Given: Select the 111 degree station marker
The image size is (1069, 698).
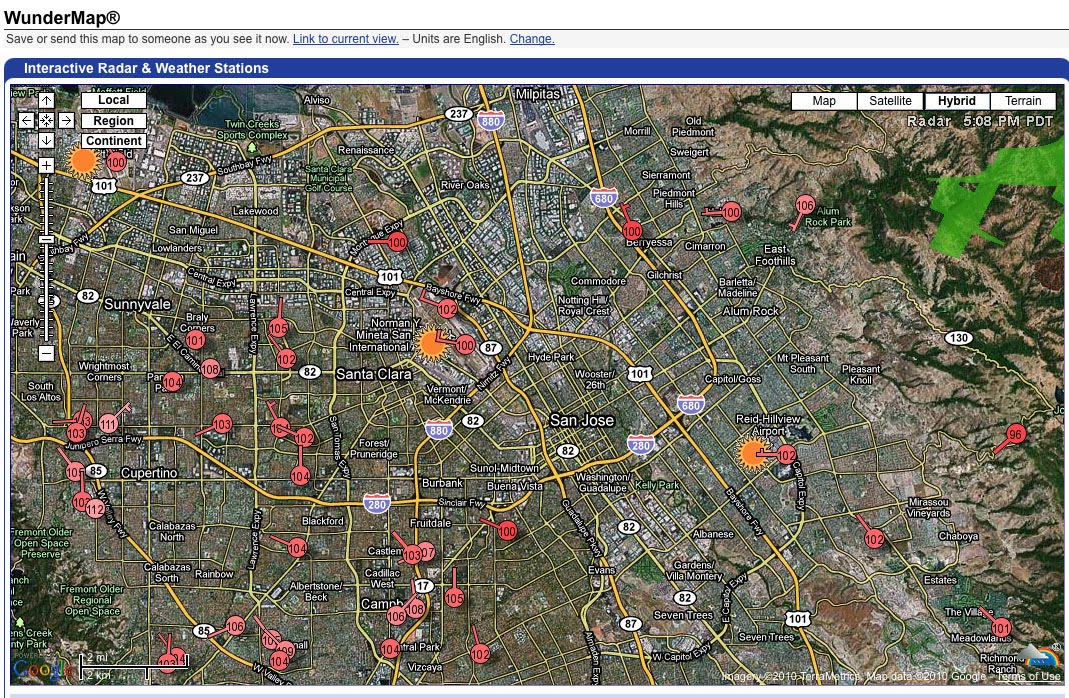Looking at the screenshot, I should [x=108, y=425].
